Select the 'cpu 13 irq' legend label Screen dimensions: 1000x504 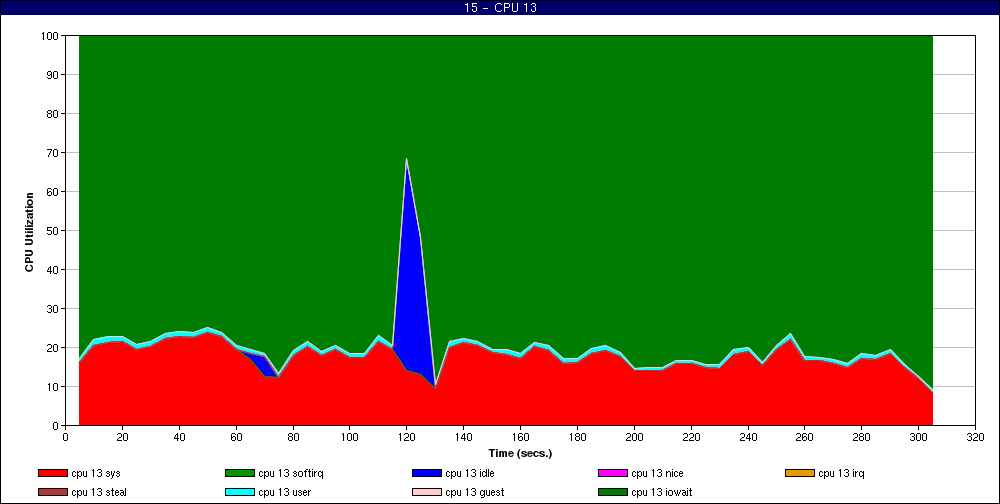click(841, 473)
